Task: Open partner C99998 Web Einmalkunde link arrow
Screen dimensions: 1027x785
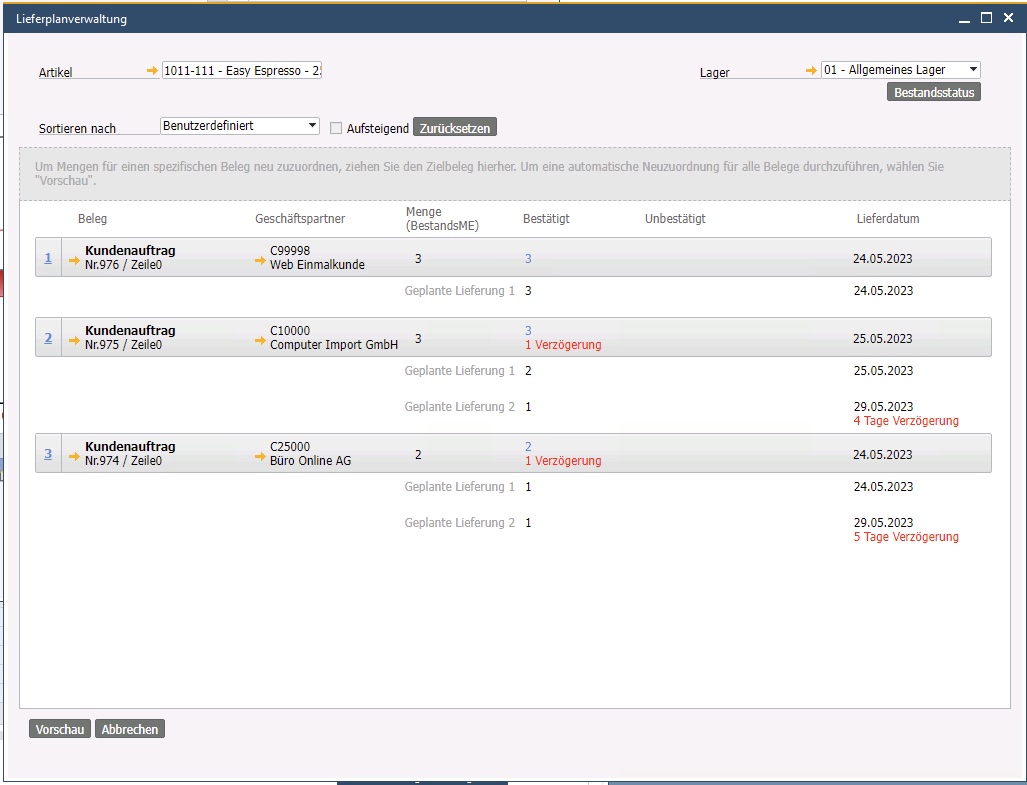Action: click(x=260, y=261)
